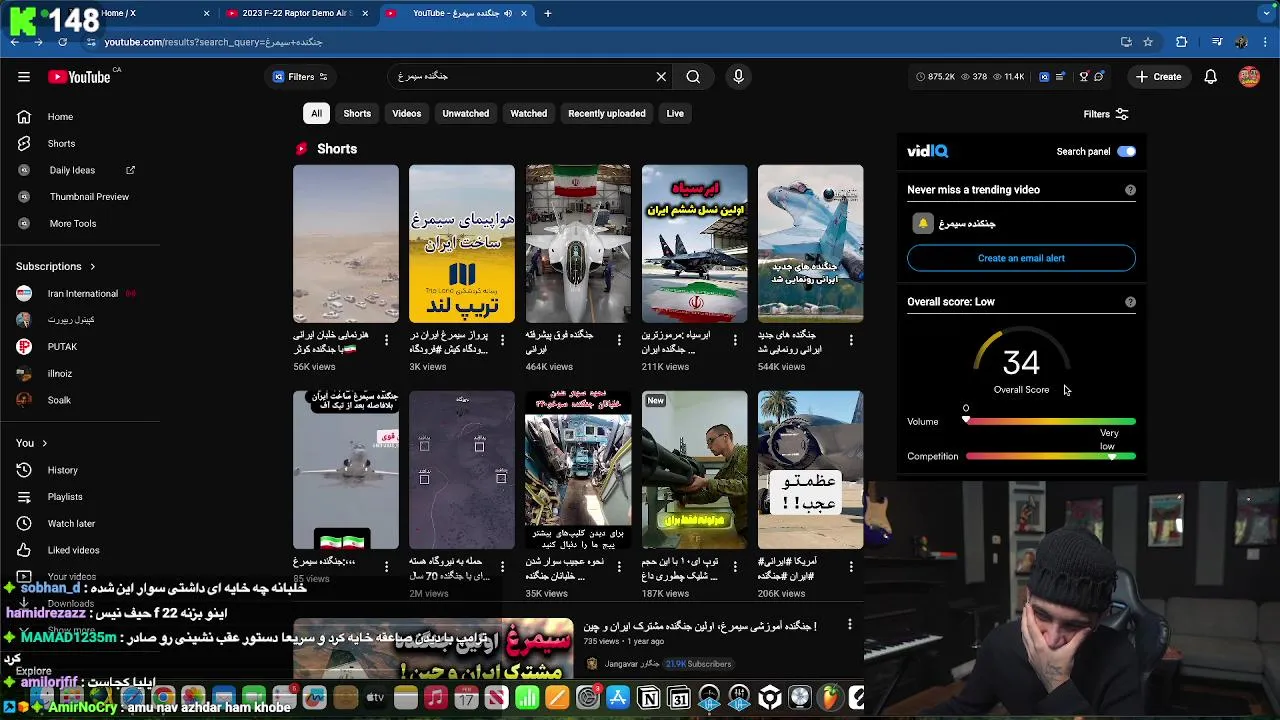
Task: Open more options for Jangavar video result
Action: [x=849, y=625]
